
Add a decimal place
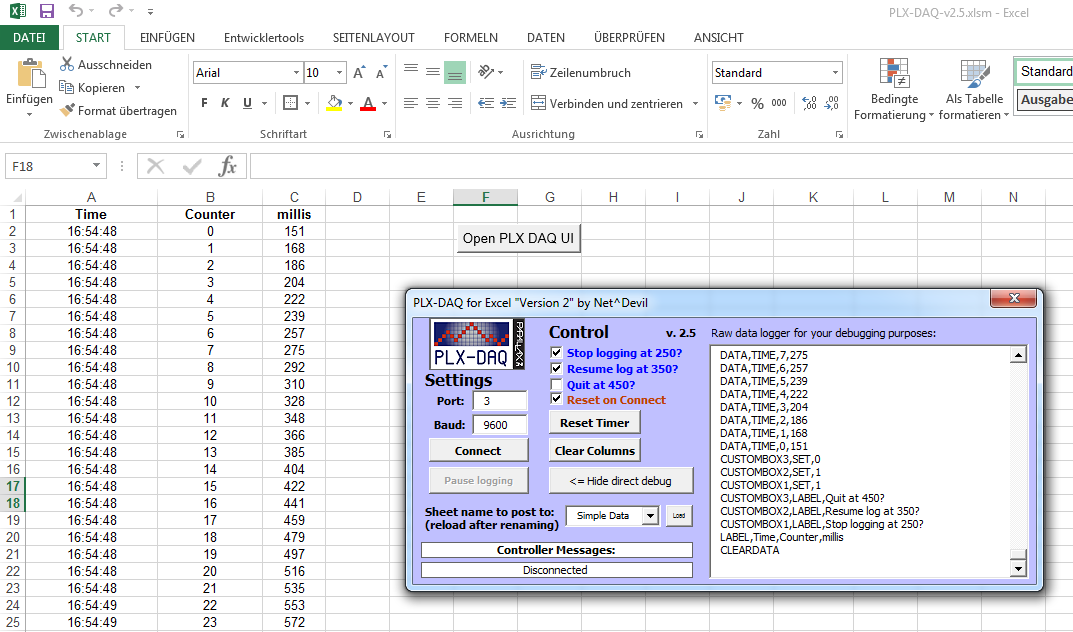(x=810, y=103)
